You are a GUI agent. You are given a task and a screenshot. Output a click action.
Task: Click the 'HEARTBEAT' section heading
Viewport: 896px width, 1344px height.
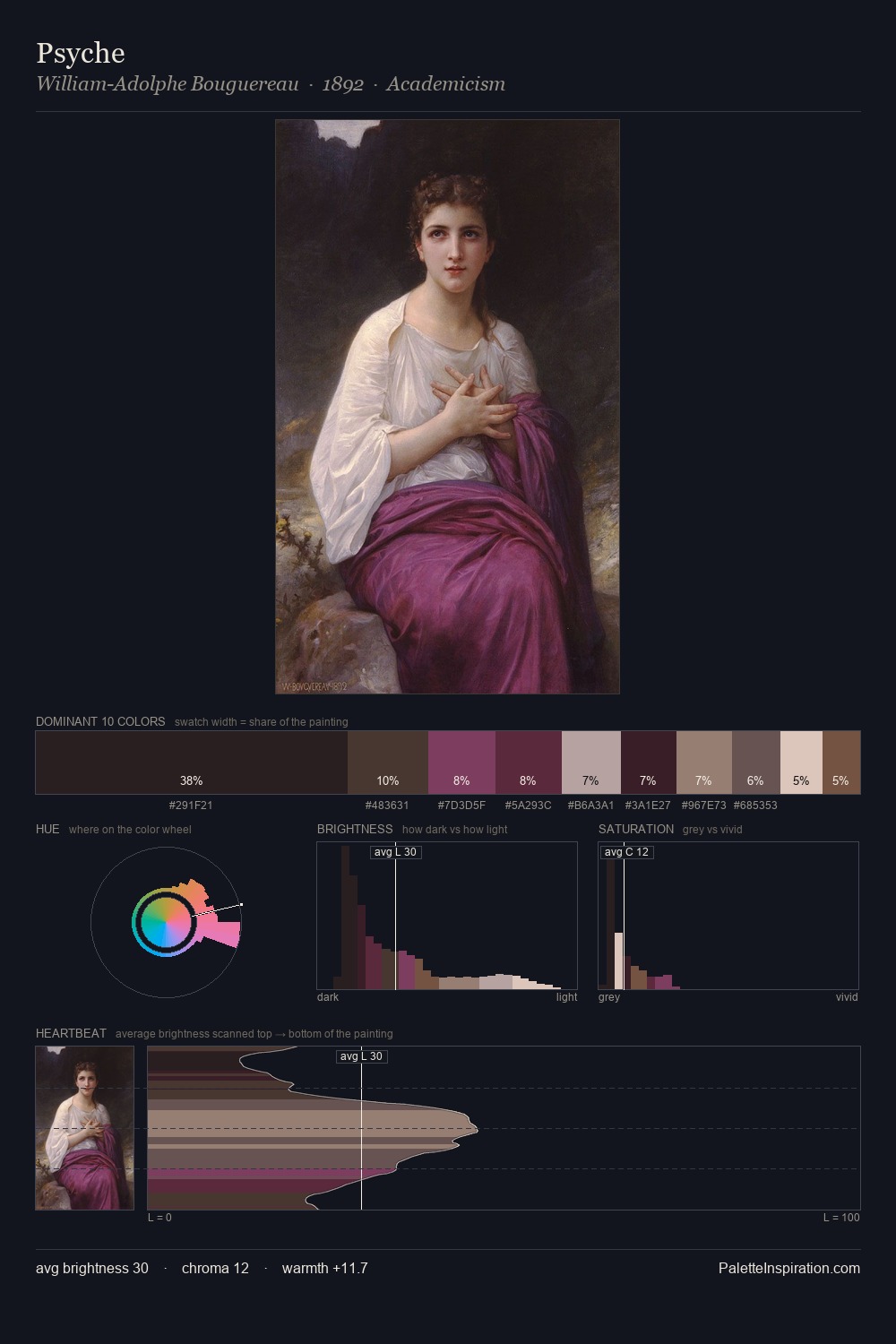71,1033
